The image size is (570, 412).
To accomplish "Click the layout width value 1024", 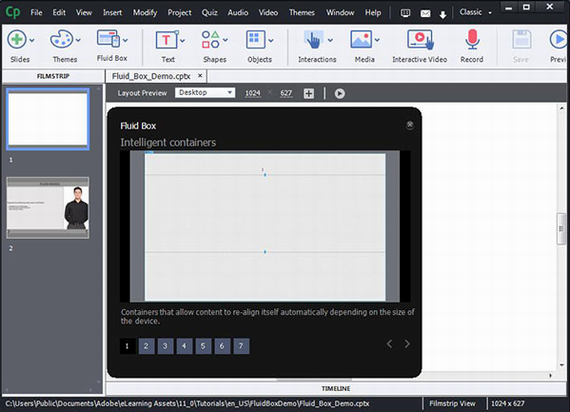I will [253, 93].
